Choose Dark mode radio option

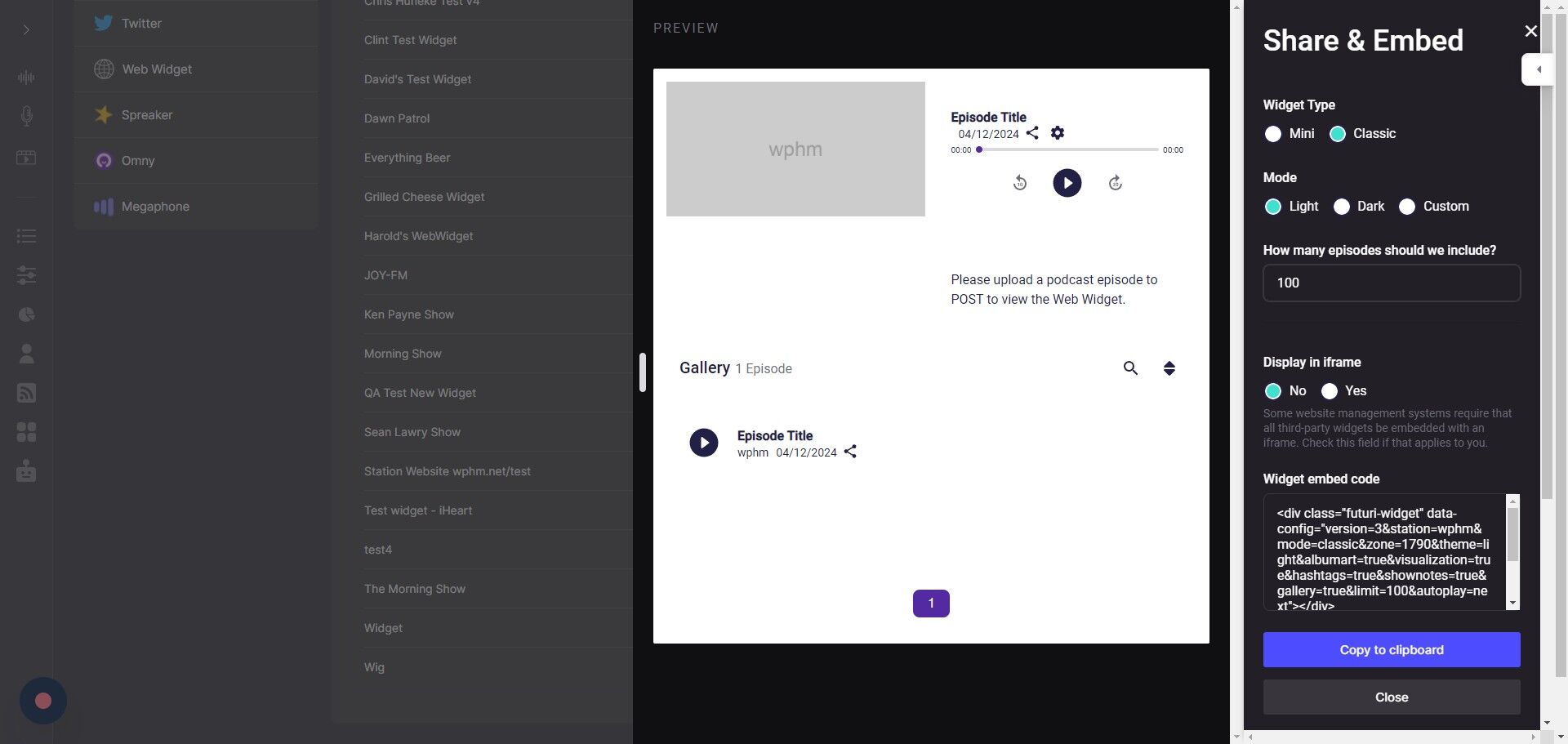[1342, 207]
